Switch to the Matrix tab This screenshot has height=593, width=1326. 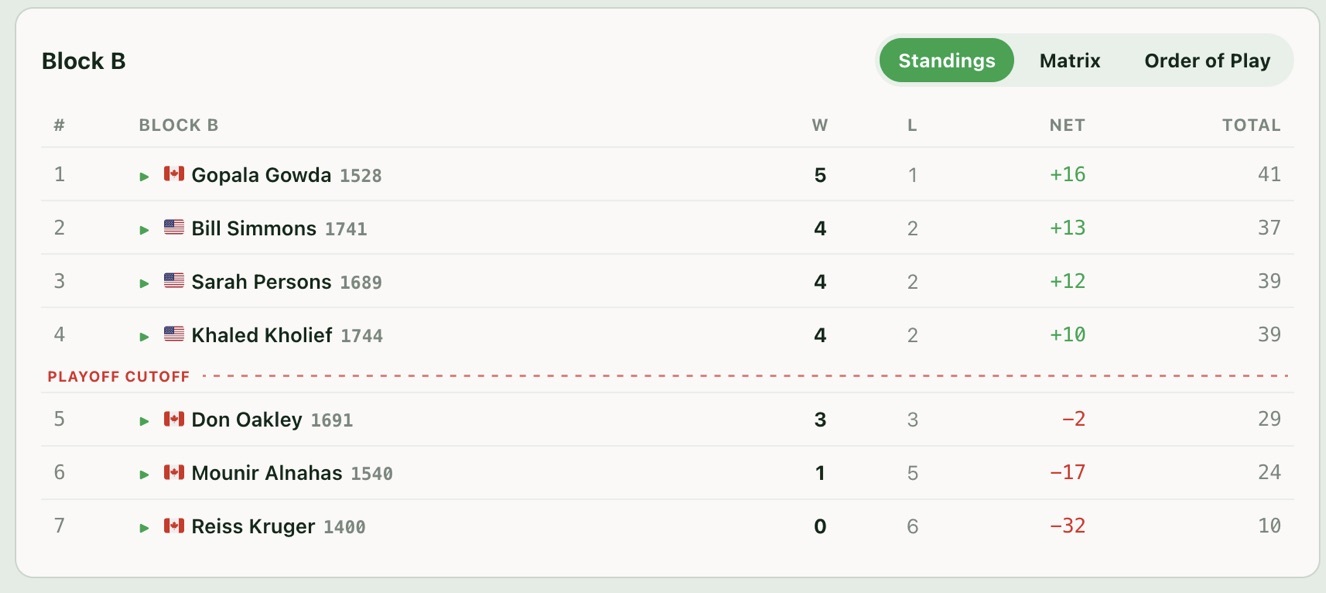[1070, 61]
